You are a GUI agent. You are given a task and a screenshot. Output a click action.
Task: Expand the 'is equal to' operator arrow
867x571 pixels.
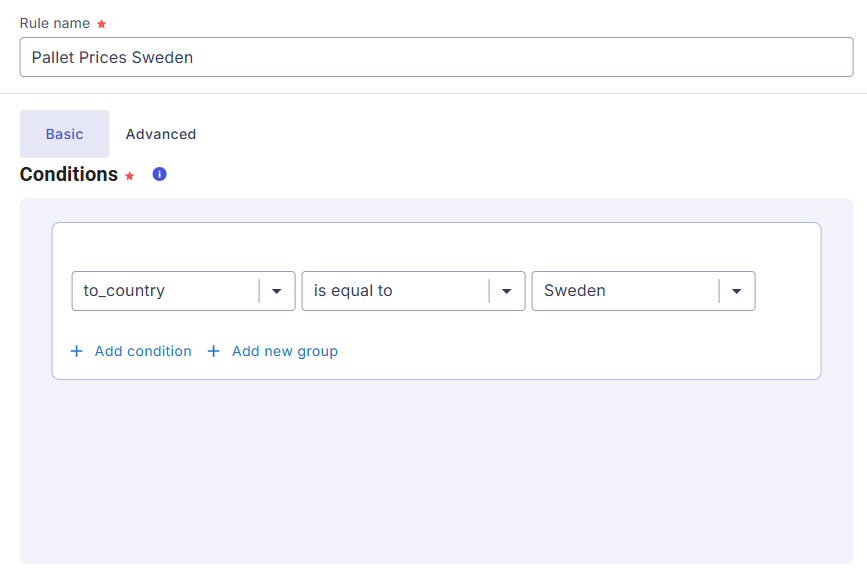[506, 291]
